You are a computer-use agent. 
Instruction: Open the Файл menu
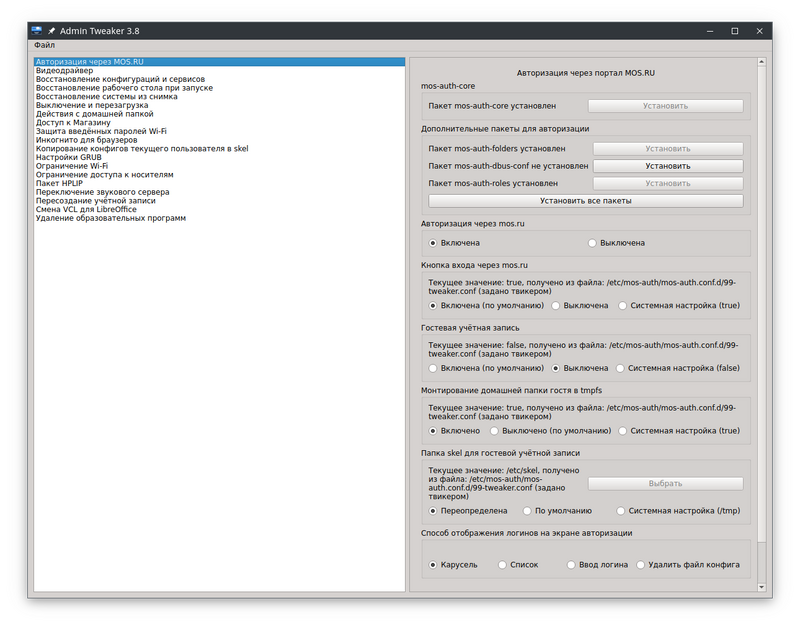(x=46, y=44)
